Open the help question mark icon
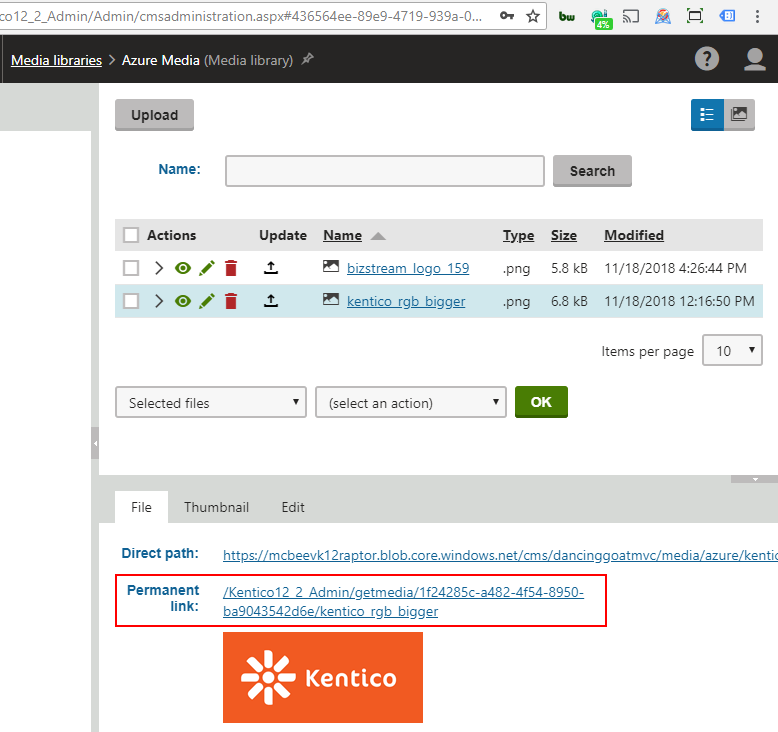Viewport: 778px width, 732px height. tap(707, 59)
